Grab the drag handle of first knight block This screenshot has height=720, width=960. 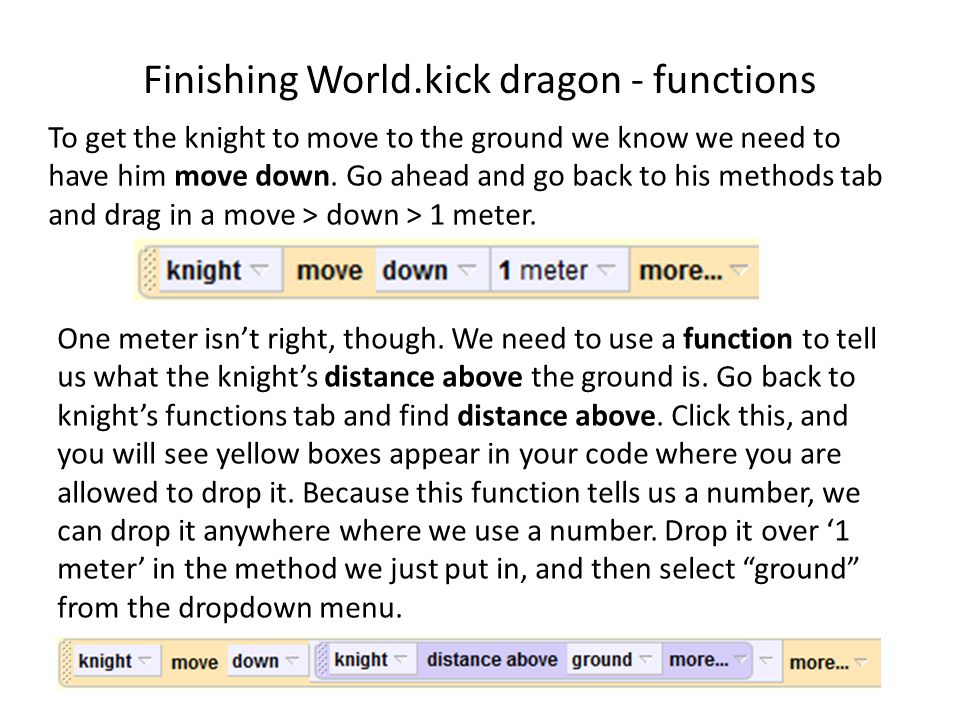click(x=150, y=270)
